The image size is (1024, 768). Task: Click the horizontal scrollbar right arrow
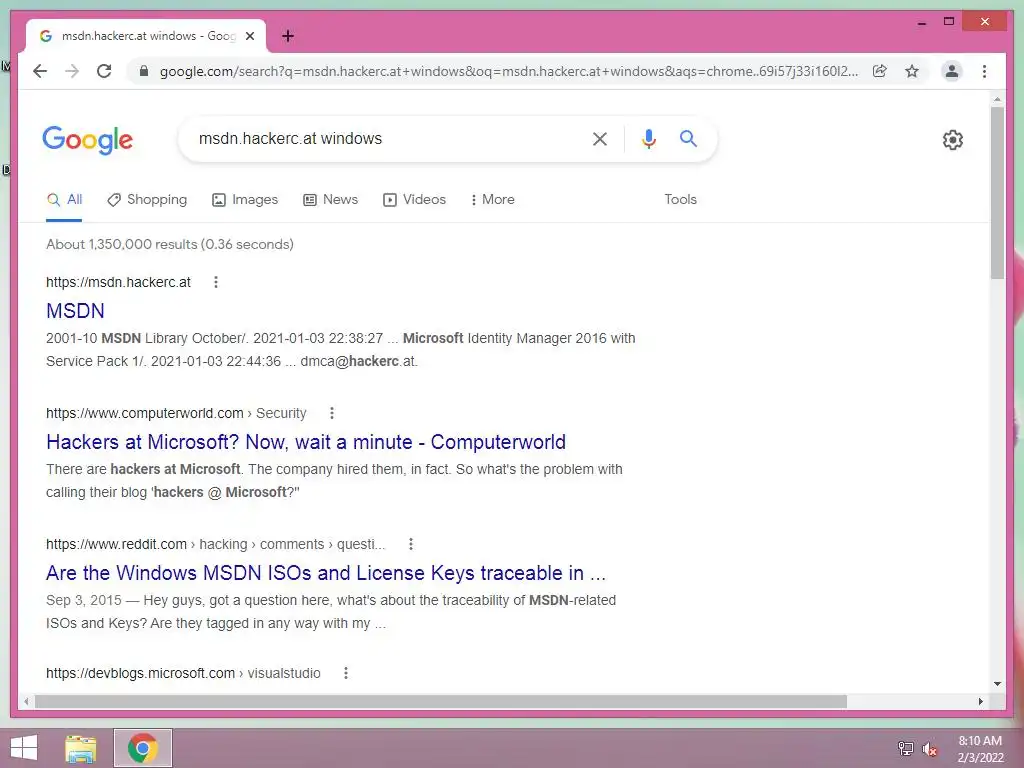981,701
